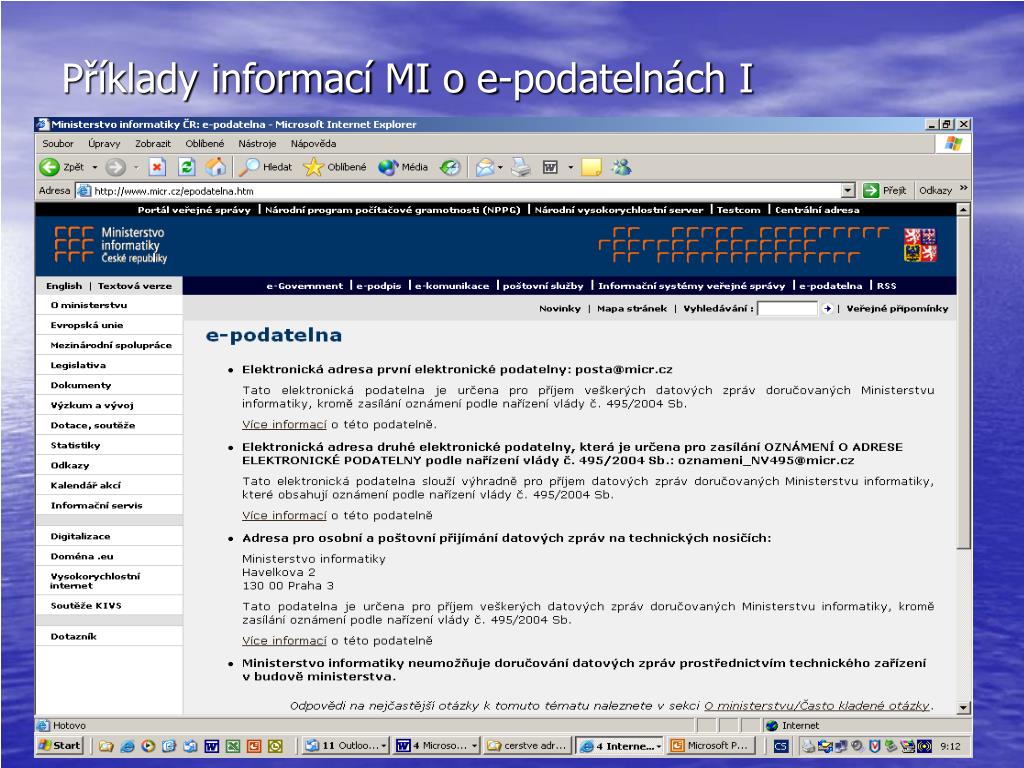Stop page loading with red X icon
This screenshot has height=768, width=1024.
click(157, 167)
